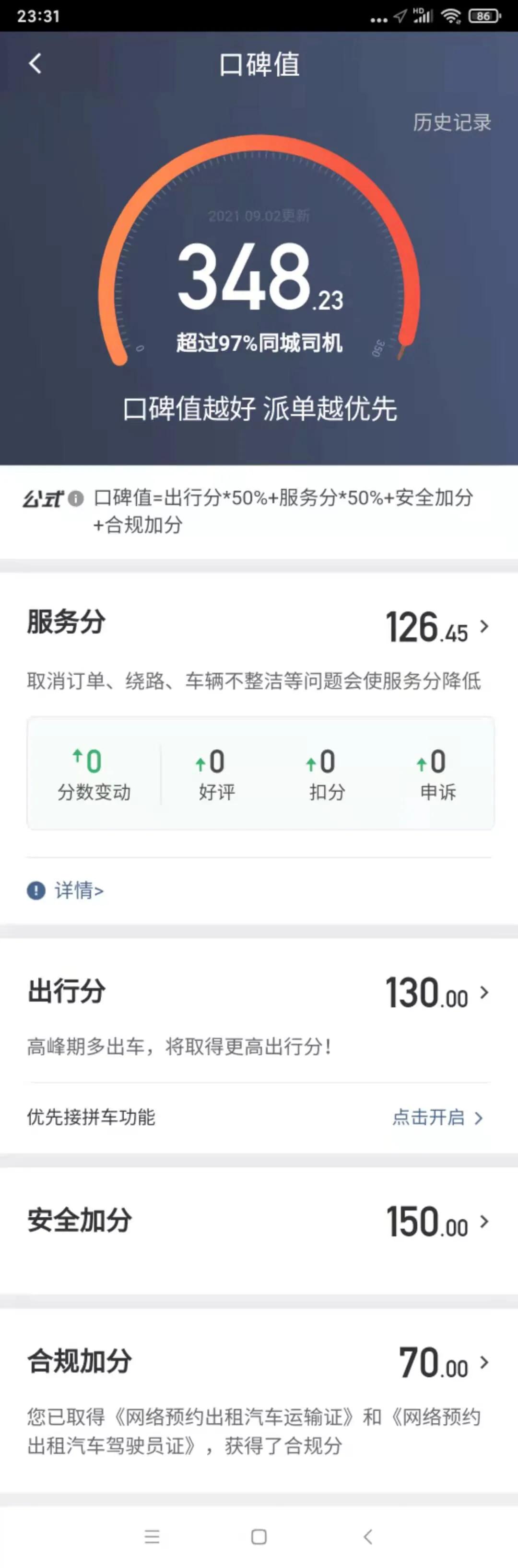Expand 出行分 details via its chevron
The width and height of the screenshot is (518, 1568).
484,994
